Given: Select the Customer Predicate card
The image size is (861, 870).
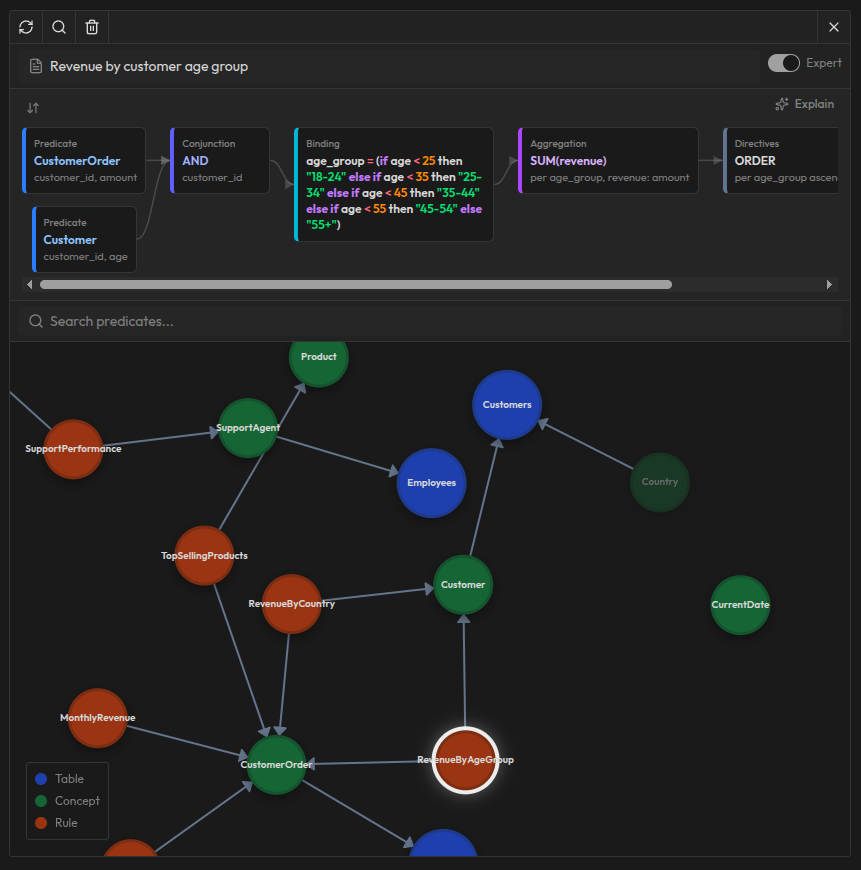Looking at the screenshot, I should [84, 239].
